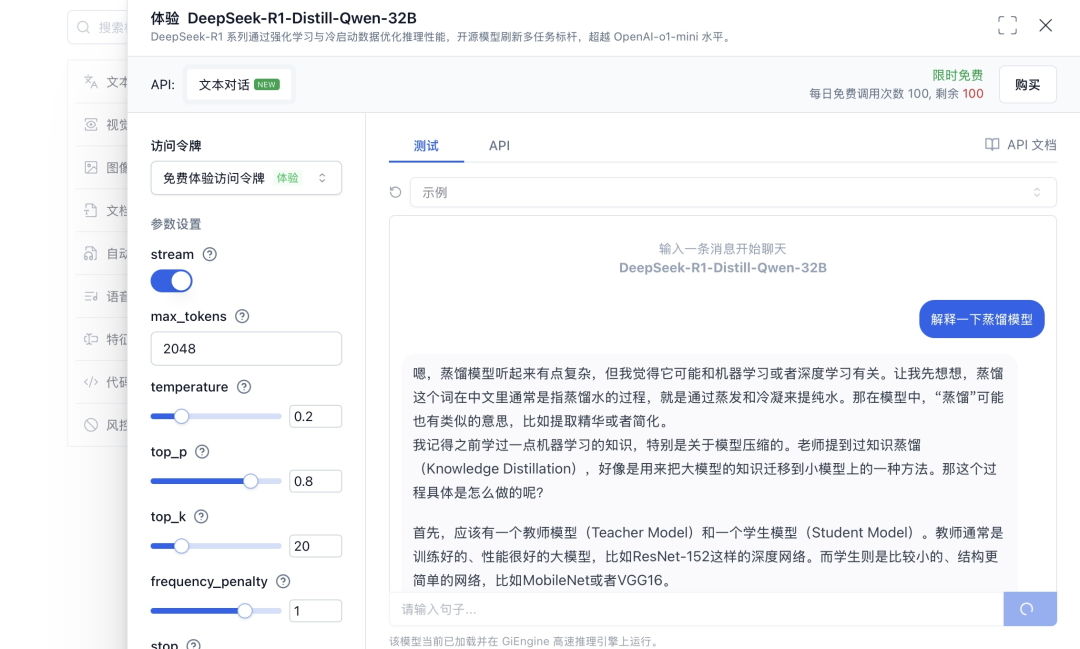This screenshot has width=1080, height=649.
Task: Click the 限时免费 limited free label
Action: tap(957, 75)
